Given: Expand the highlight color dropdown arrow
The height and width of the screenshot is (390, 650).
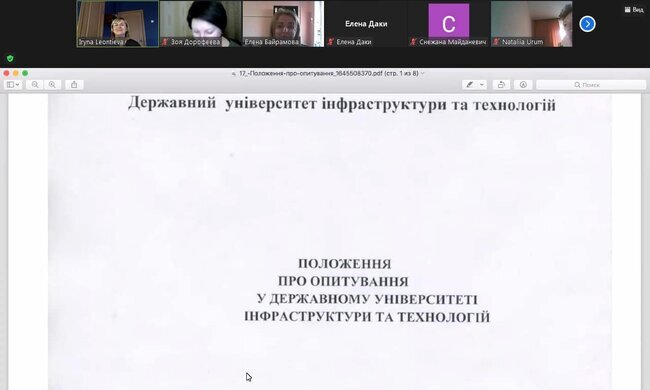Looking at the screenshot, I should [482, 85].
